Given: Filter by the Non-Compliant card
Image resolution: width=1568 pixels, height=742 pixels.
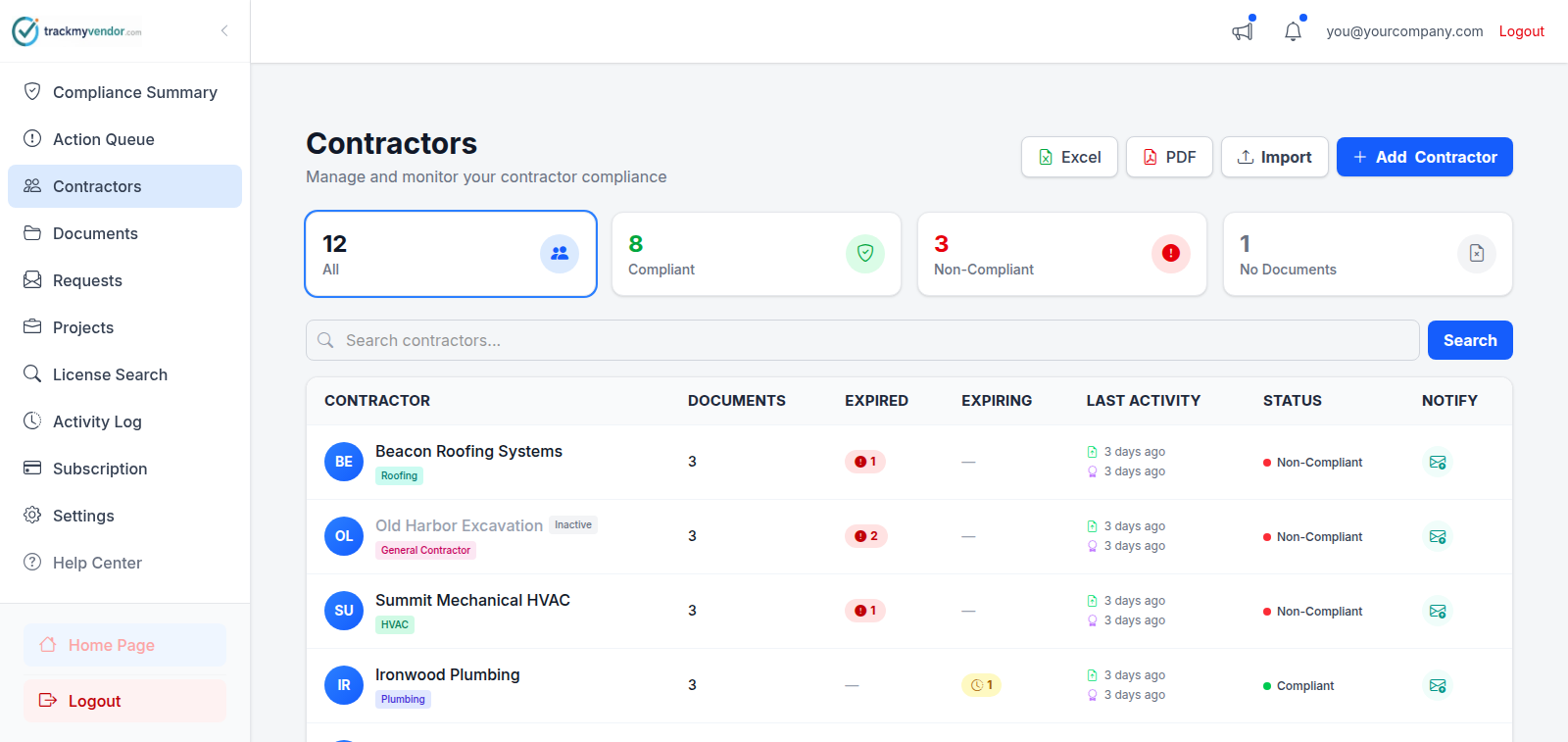Looking at the screenshot, I should tap(1062, 254).
